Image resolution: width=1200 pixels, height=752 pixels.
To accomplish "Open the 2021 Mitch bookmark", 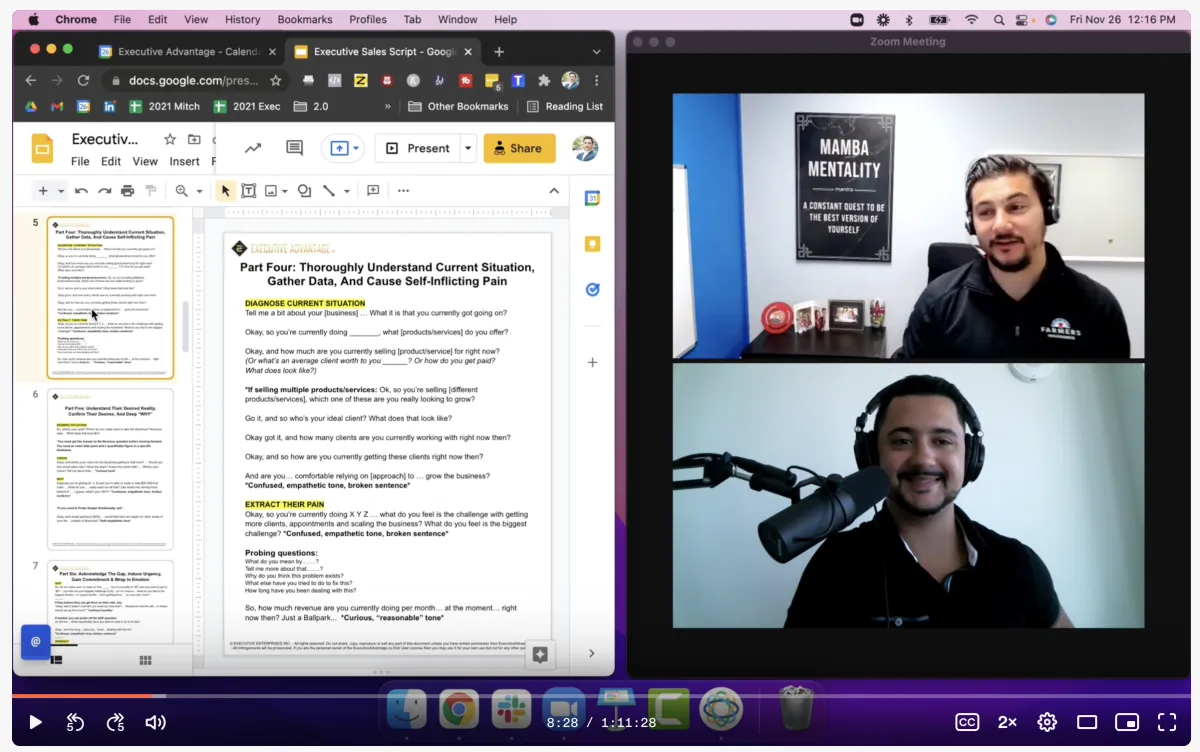I will coord(163,106).
